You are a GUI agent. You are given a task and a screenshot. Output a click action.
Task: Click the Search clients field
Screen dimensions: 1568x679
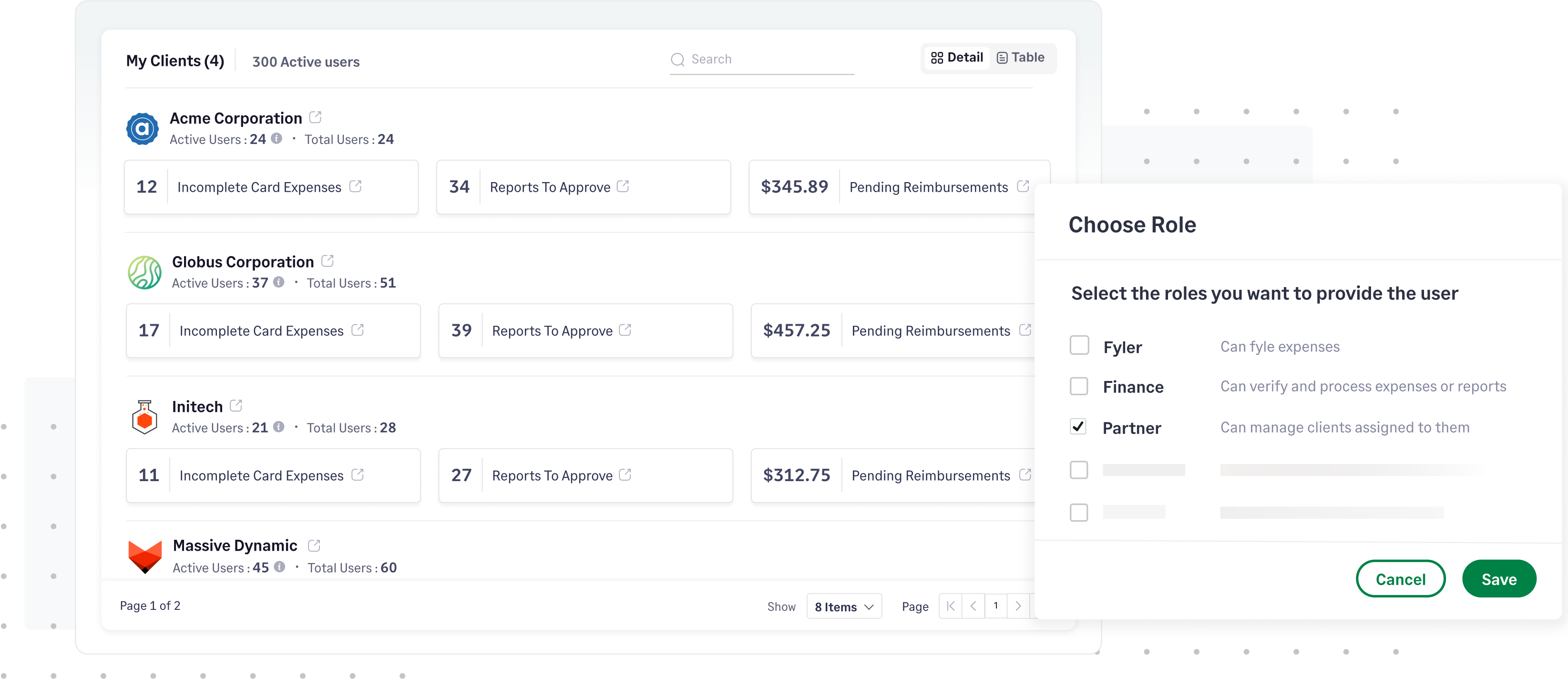[x=767, y=60]
